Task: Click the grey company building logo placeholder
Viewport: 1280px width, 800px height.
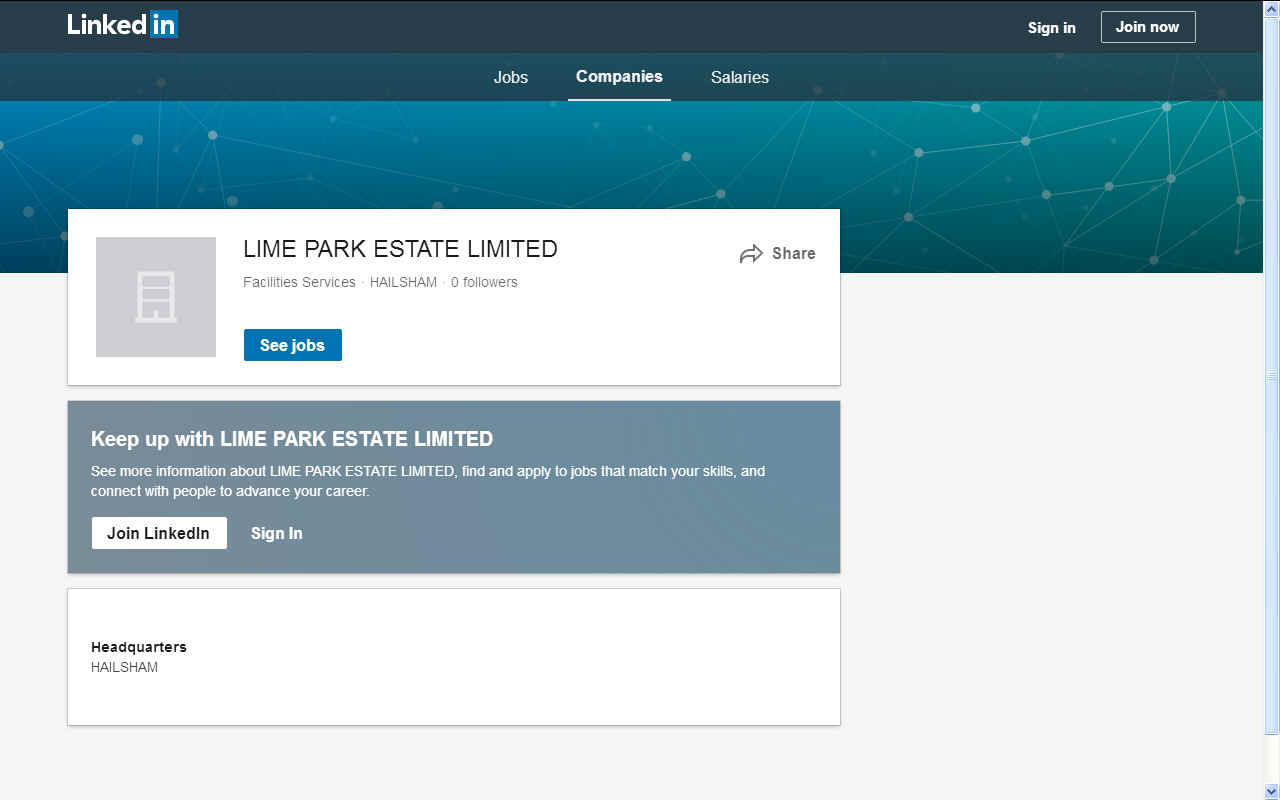Action: point(156,297)
